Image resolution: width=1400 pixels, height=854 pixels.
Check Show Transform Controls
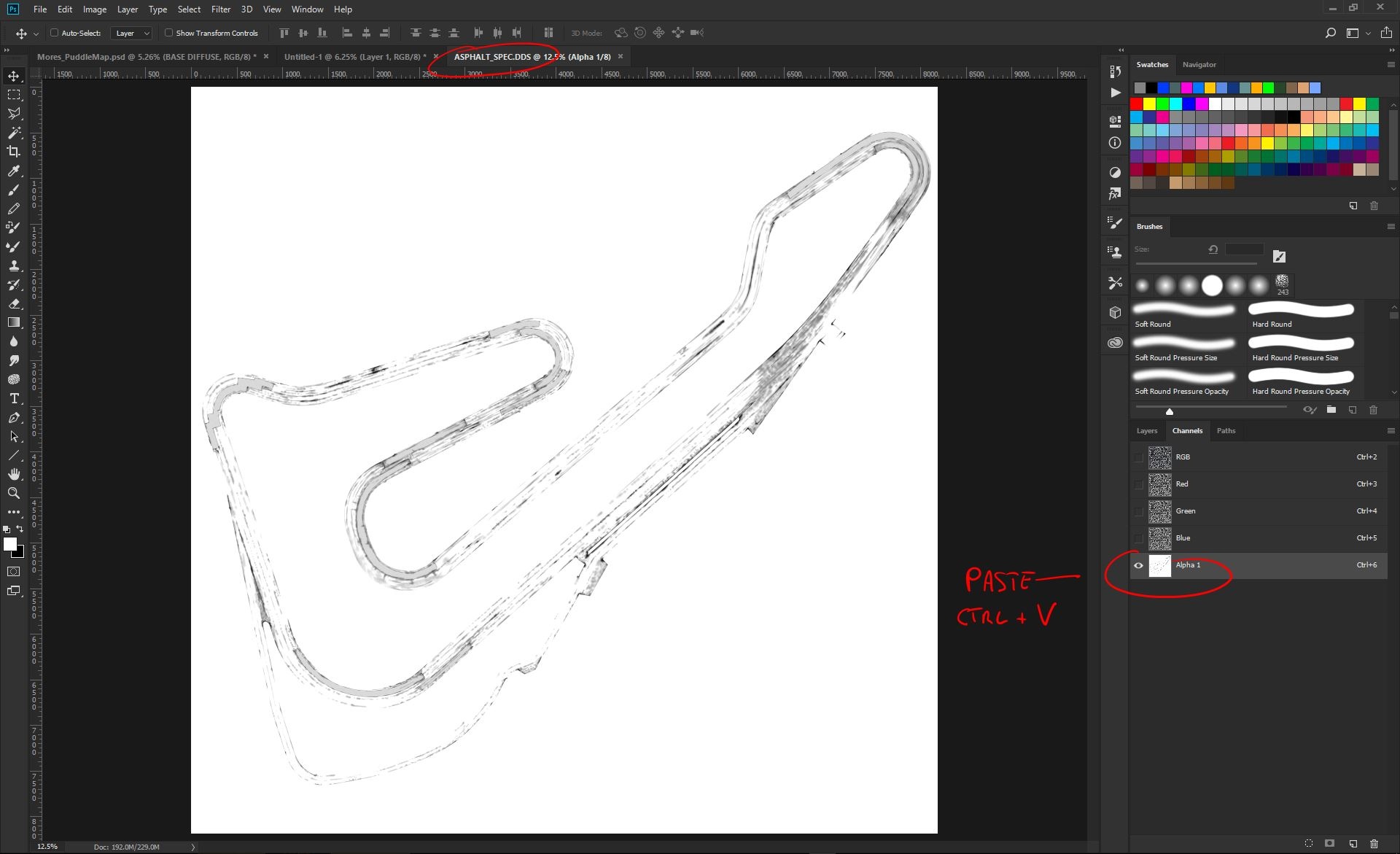[168, 33]
